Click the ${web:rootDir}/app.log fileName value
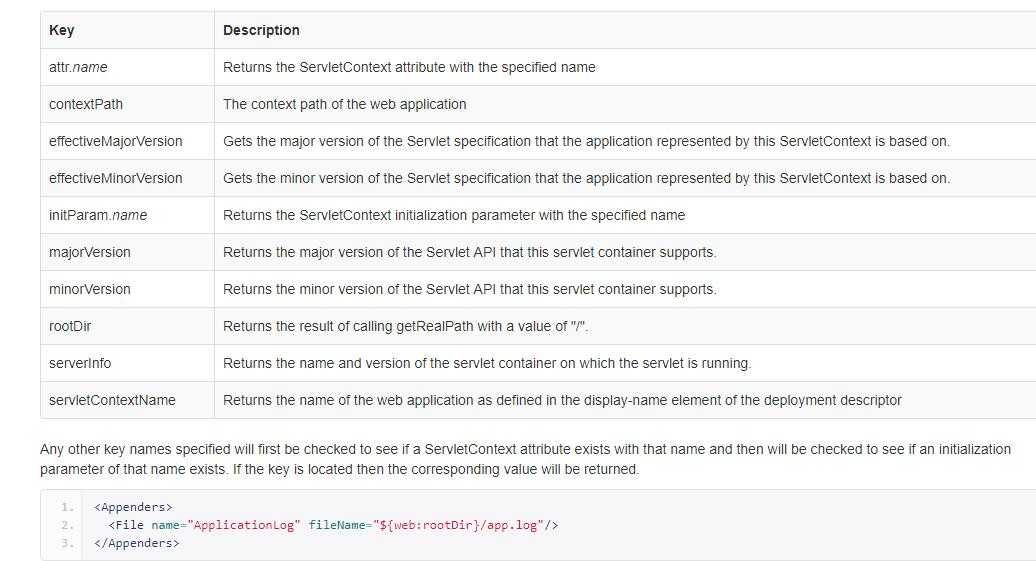 (x=459, y=525)
